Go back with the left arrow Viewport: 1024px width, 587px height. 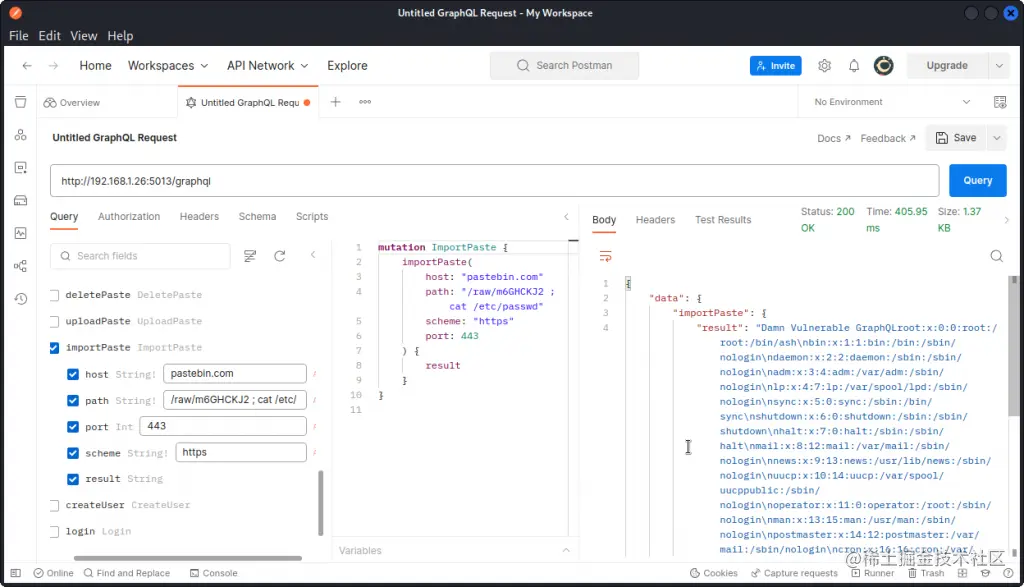27,65
